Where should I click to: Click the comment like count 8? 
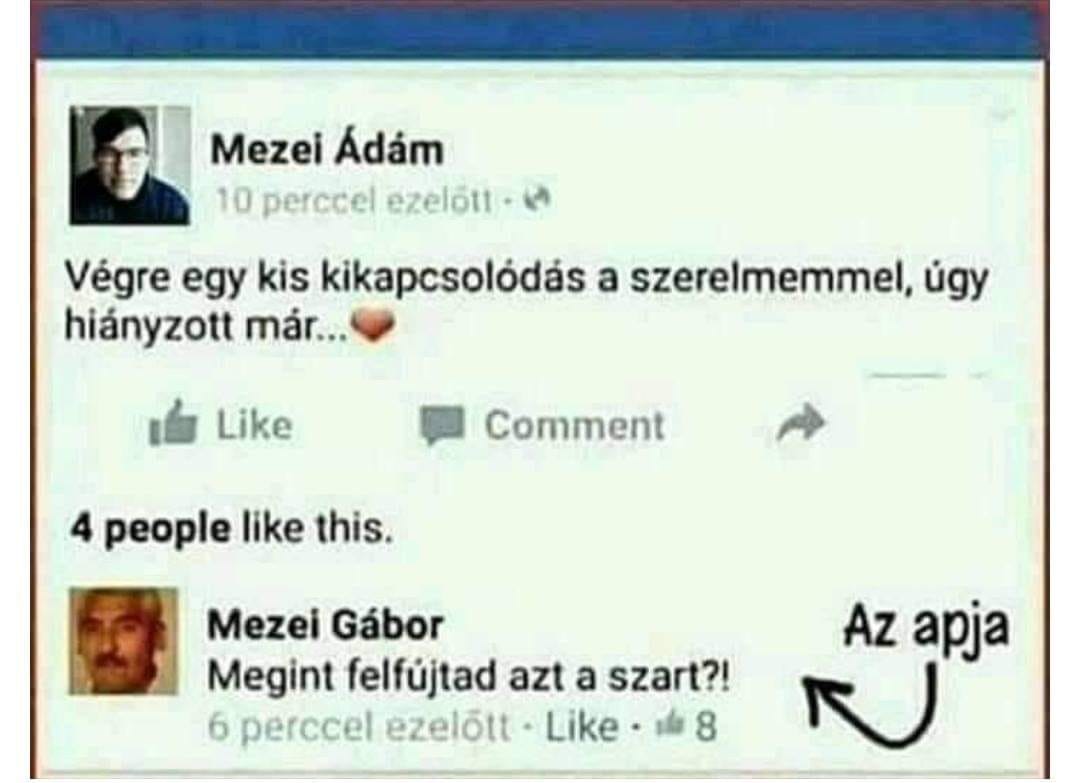[706, 726]
